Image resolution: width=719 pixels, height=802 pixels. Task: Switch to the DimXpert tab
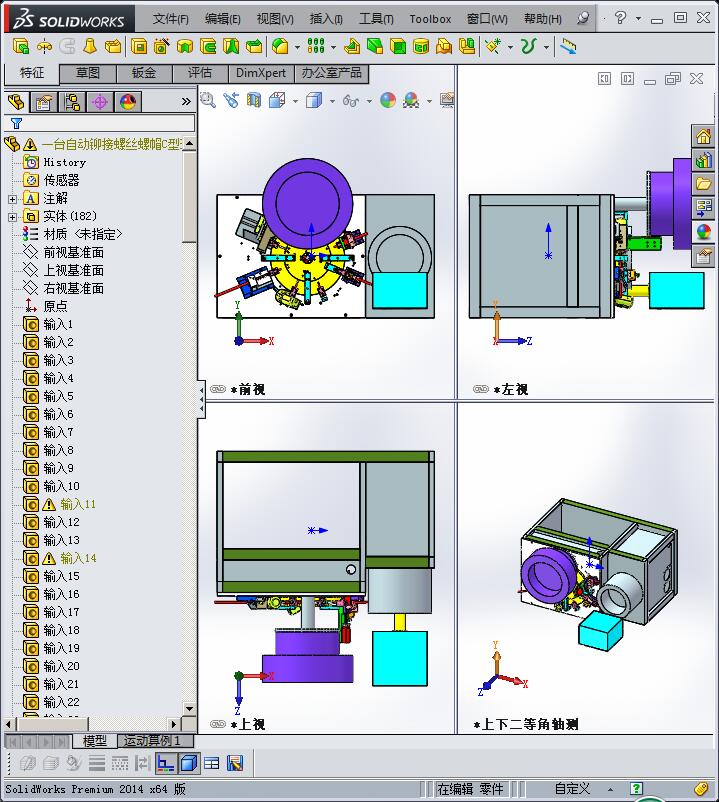(x=261, y=73)
